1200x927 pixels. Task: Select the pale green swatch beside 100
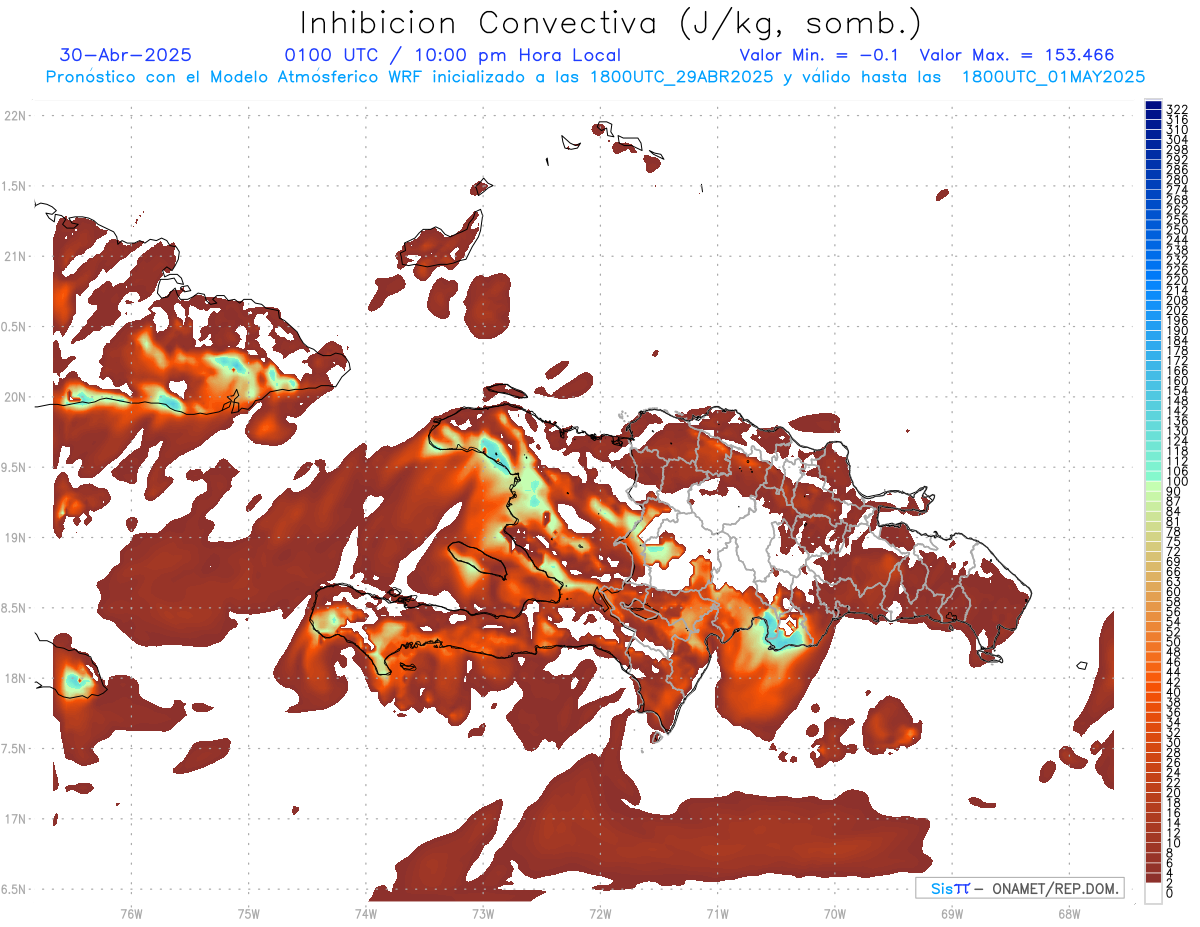1153,488
